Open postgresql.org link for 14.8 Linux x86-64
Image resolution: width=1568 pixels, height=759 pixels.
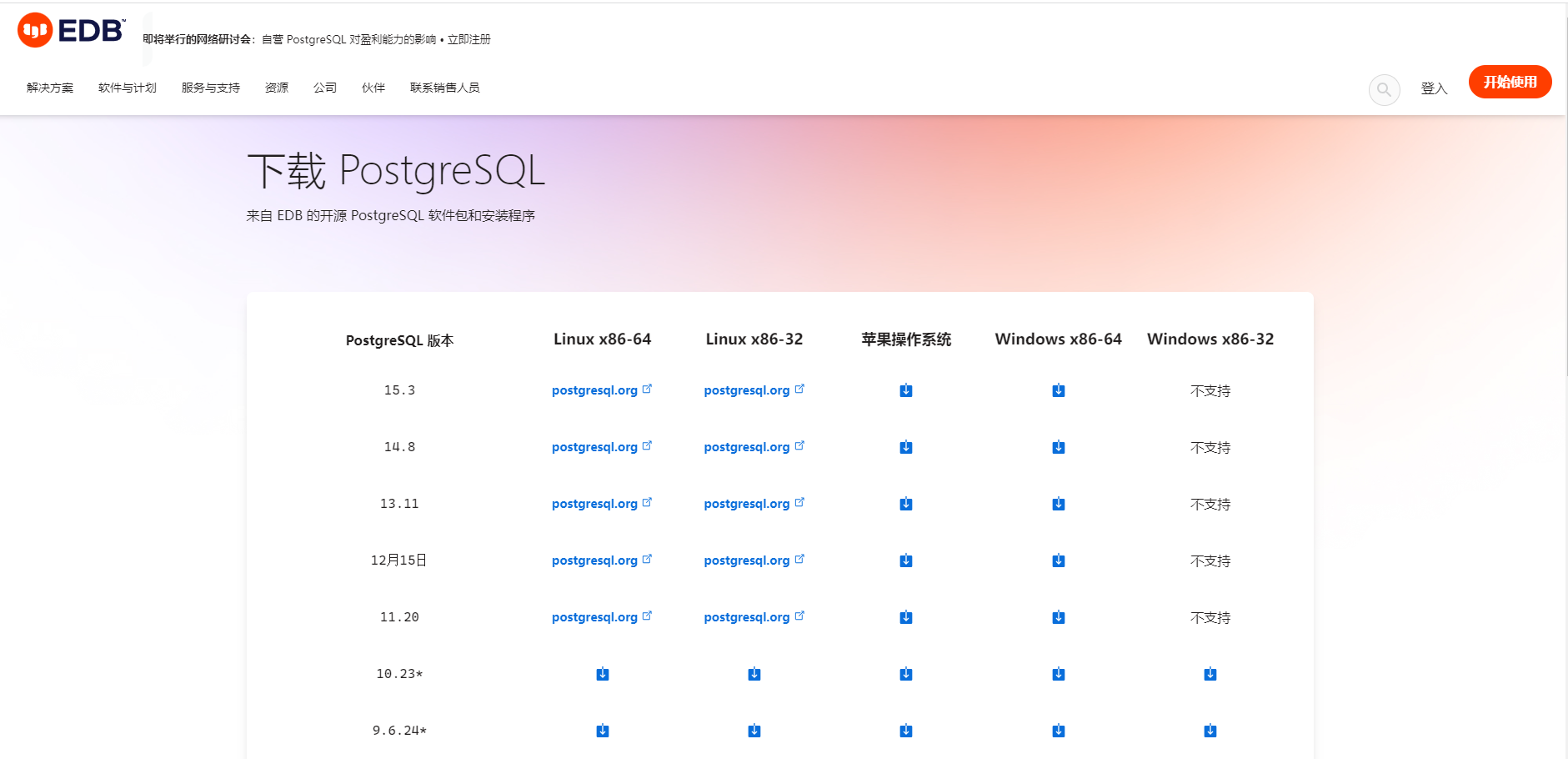pyautogui.click(x=602, y=447)
